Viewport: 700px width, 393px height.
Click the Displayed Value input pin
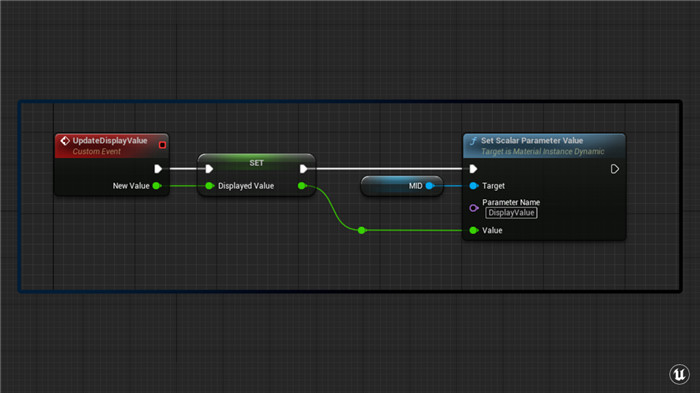point(209,186)
